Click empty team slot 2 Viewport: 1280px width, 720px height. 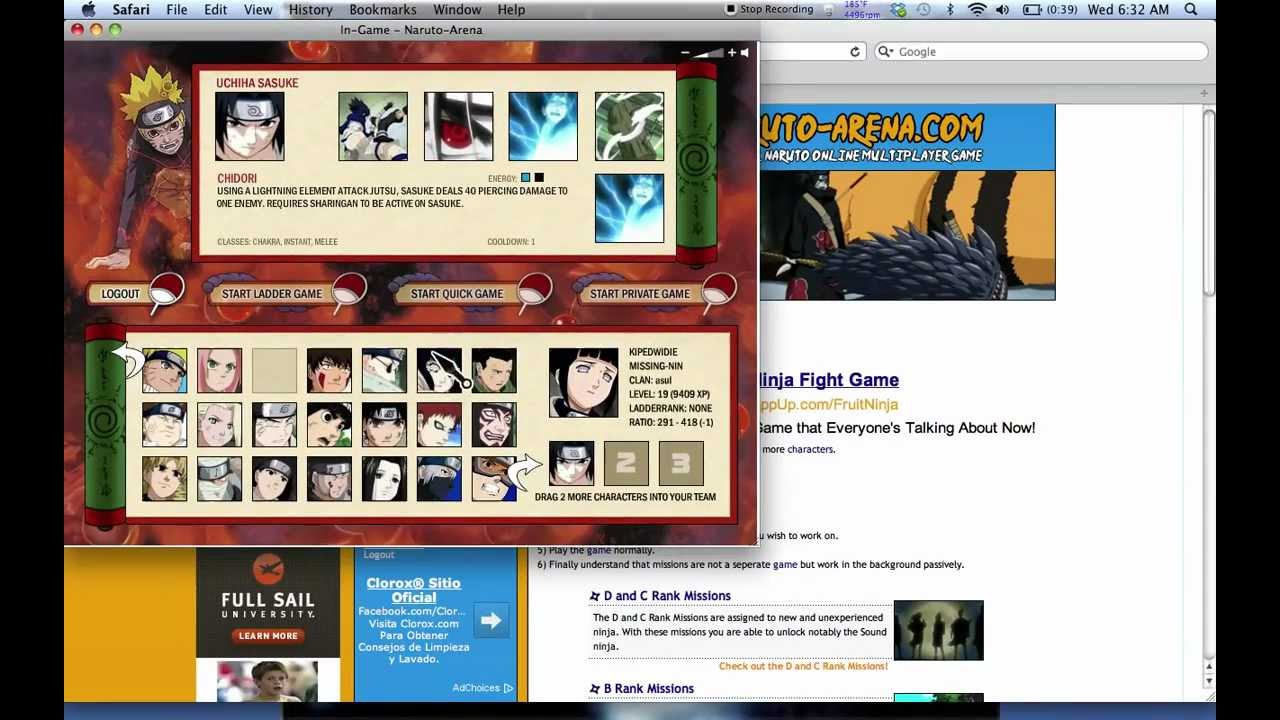626,464
